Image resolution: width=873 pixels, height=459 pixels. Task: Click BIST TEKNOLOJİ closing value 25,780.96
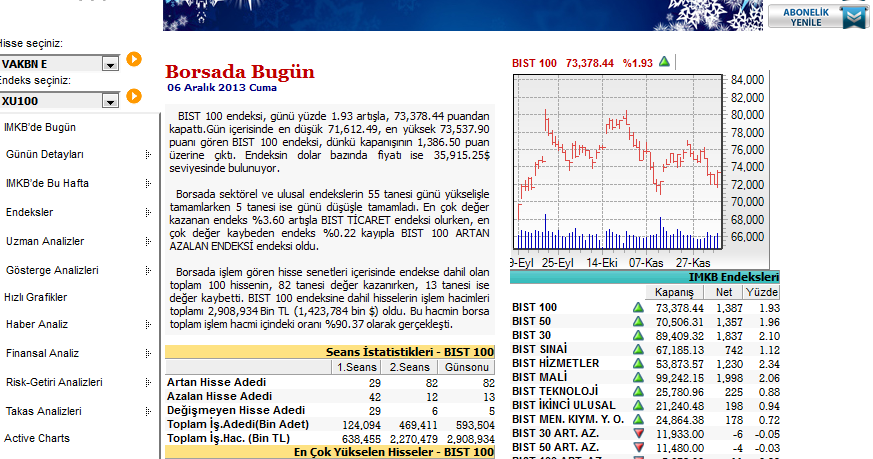[x=680, y=392]
